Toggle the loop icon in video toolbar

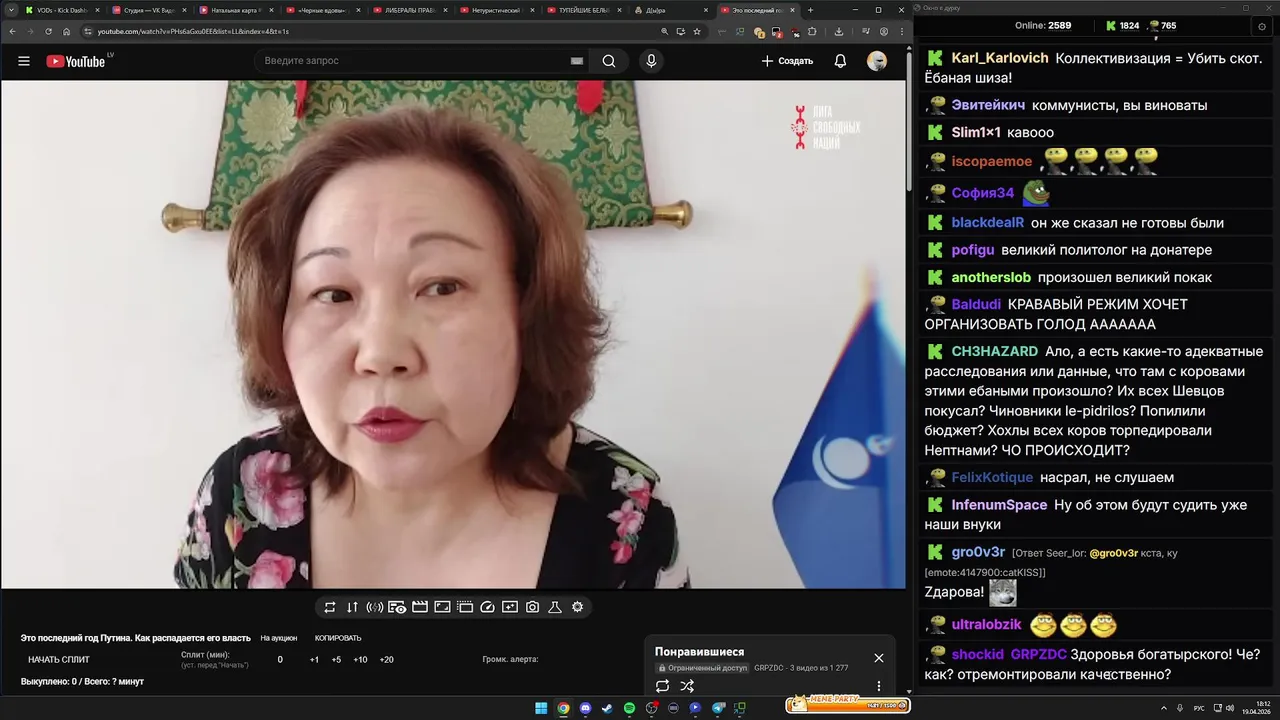(330, 607)
